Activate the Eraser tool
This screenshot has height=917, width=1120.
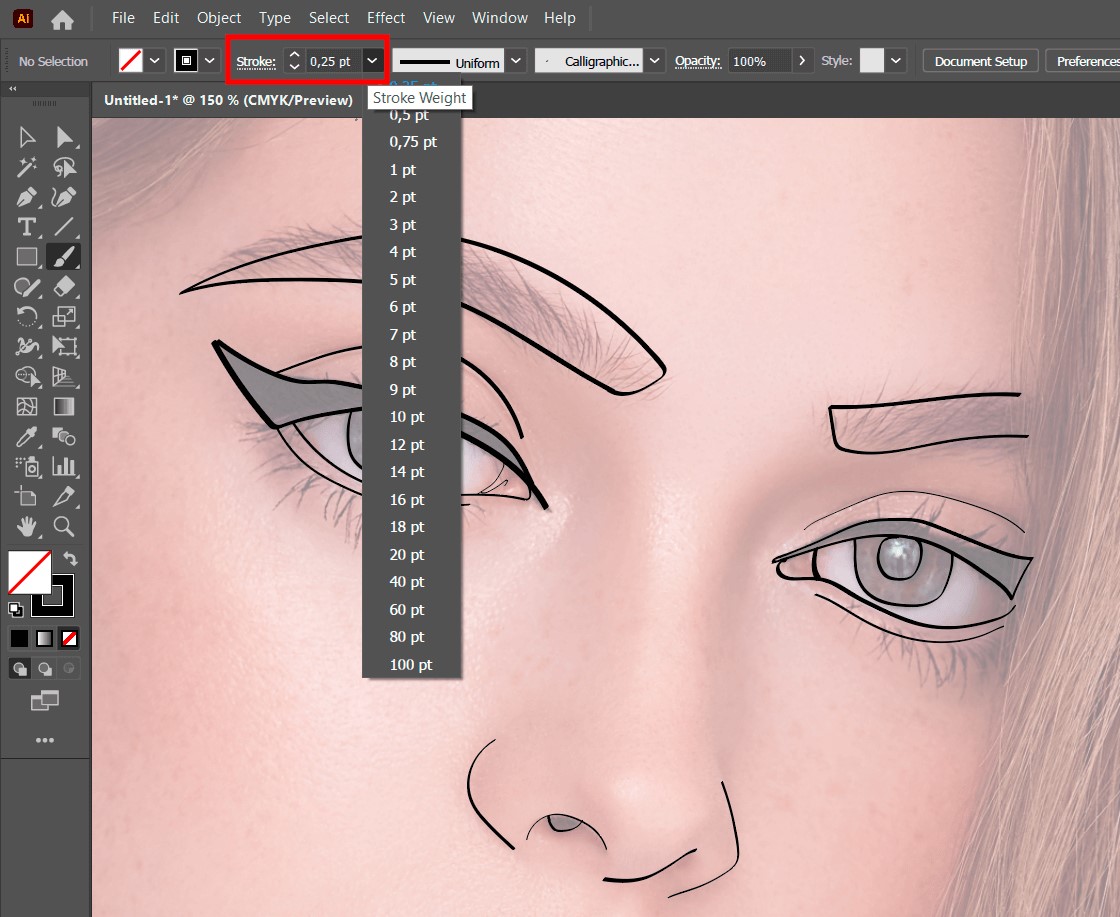(x=64, y=287)
